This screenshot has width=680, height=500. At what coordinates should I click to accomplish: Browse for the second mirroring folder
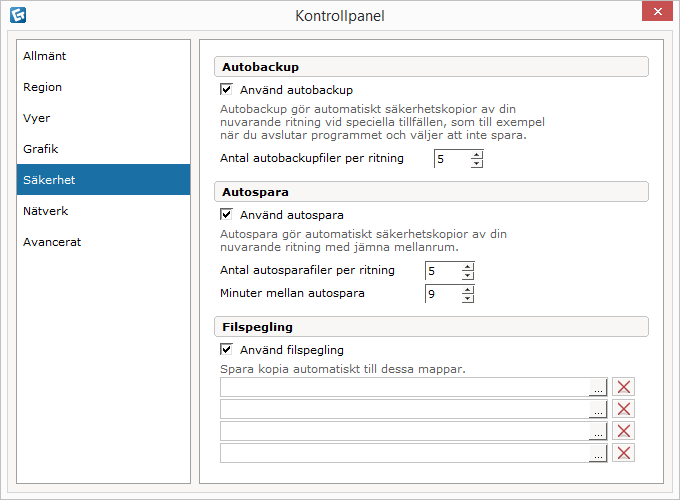pos(598,409)
